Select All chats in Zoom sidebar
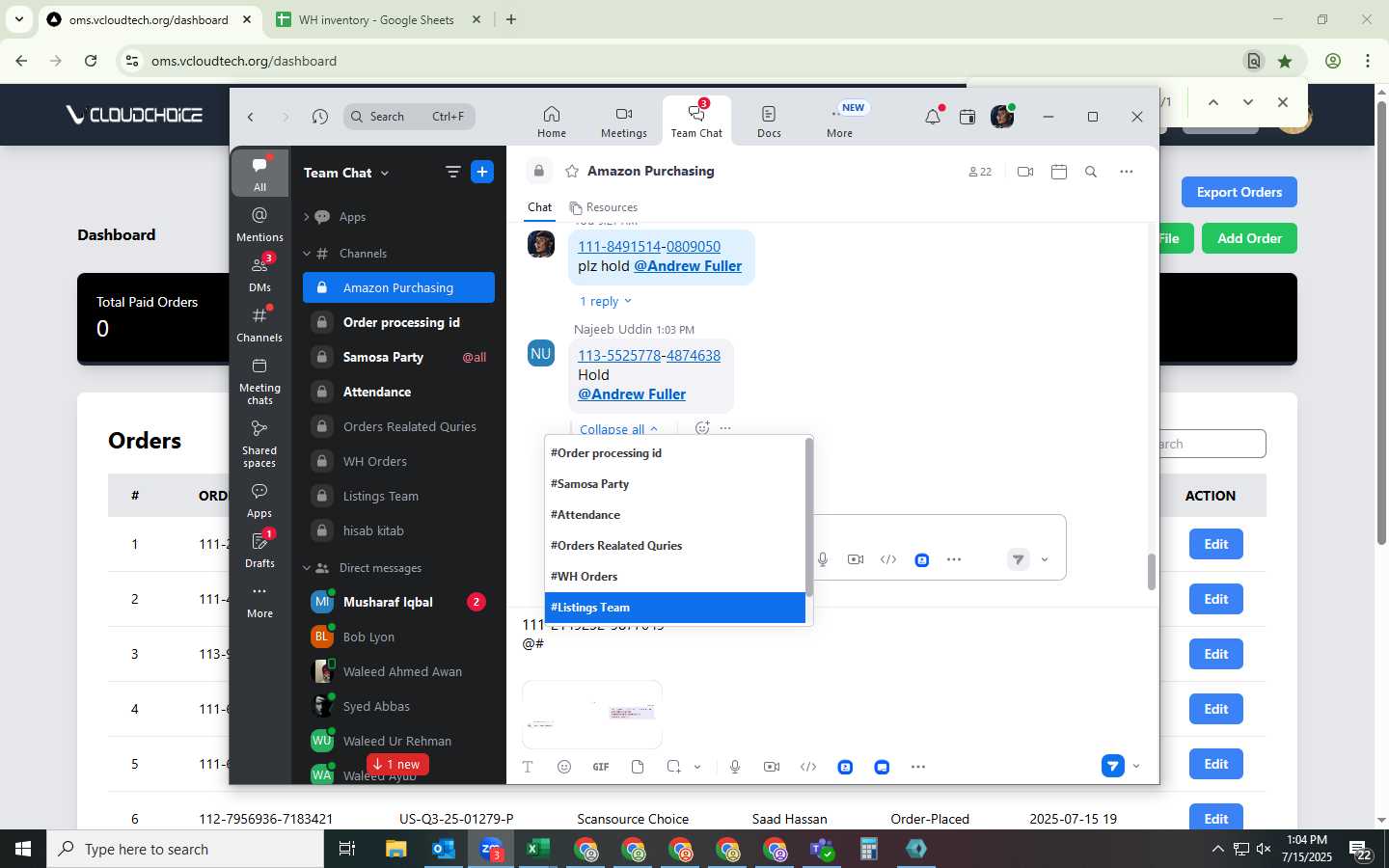The image size is (1389, 868). [x=259, y=174]
